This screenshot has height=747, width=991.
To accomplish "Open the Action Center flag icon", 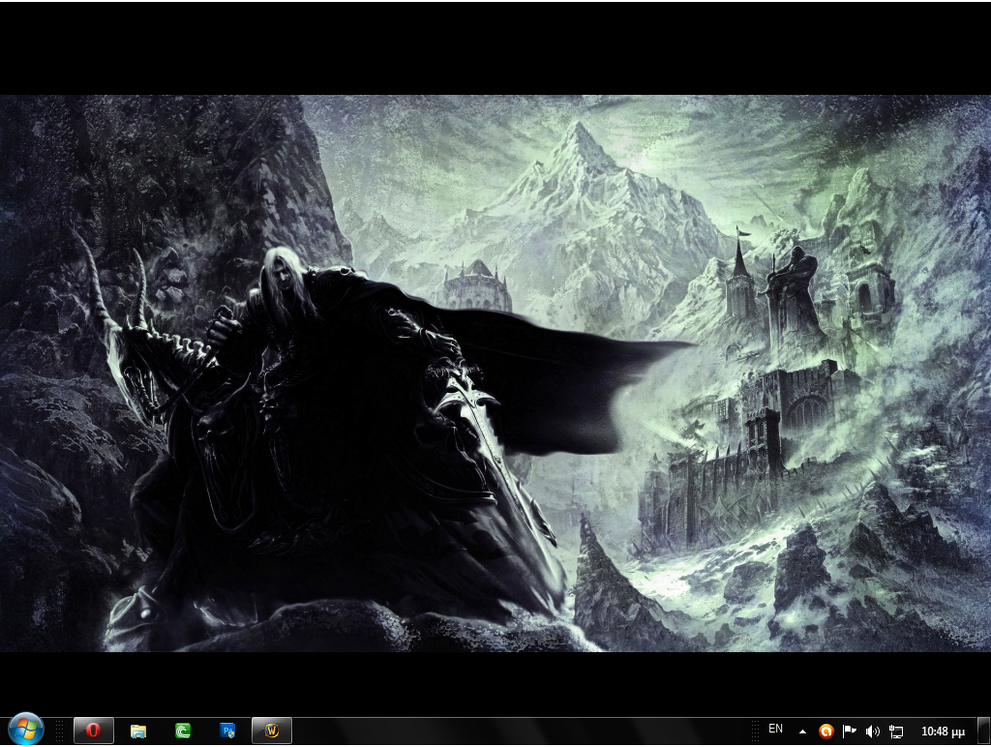I will pos(849,732).
